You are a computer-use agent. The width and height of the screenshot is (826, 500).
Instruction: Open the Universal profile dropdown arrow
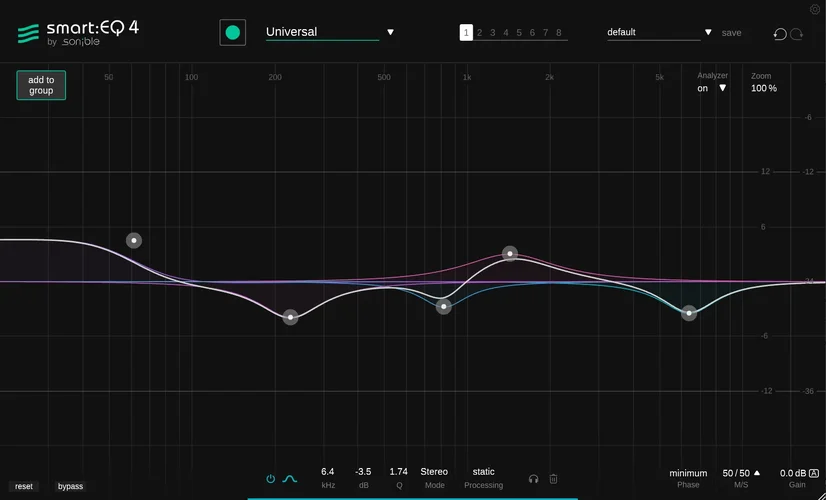click(390, 32)
